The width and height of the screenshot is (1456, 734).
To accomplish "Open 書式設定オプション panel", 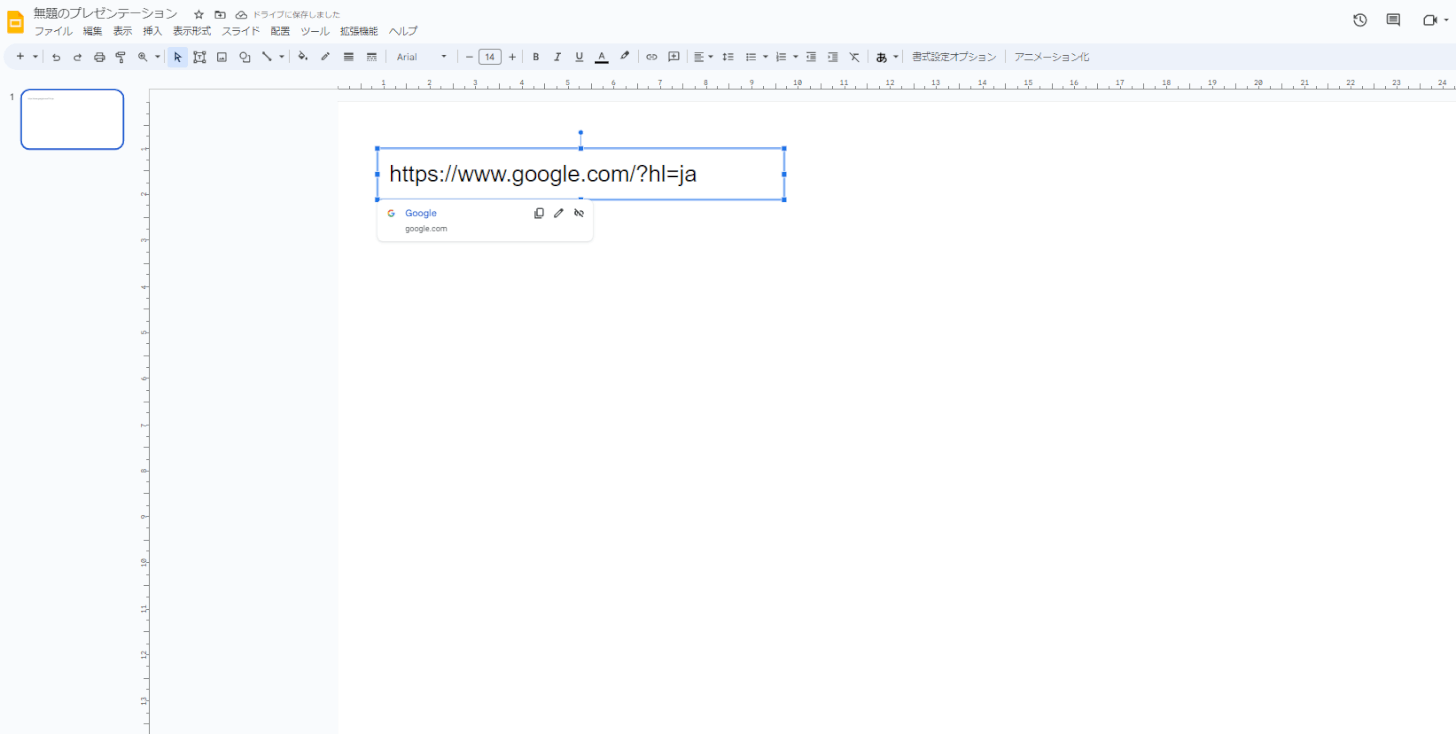I will tap(954, 57).
